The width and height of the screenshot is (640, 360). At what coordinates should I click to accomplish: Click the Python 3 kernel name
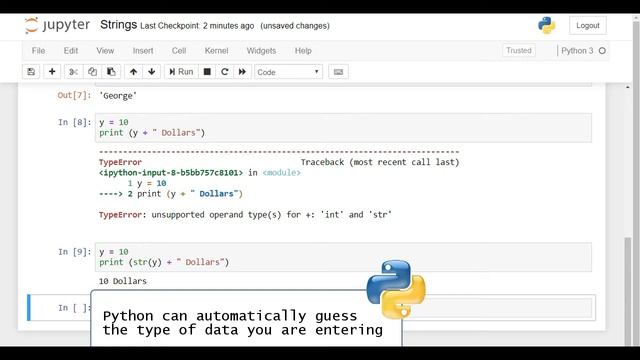coord(577,51)
